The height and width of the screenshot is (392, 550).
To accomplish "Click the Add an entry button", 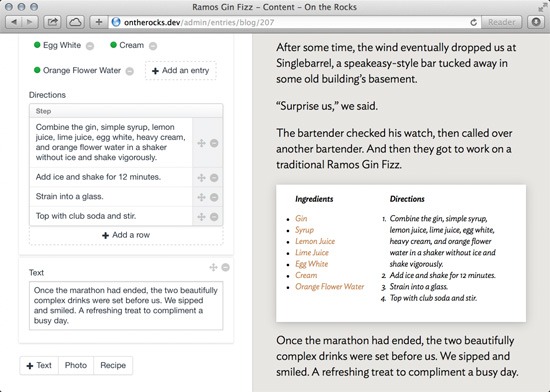I will tap(181, 70).
